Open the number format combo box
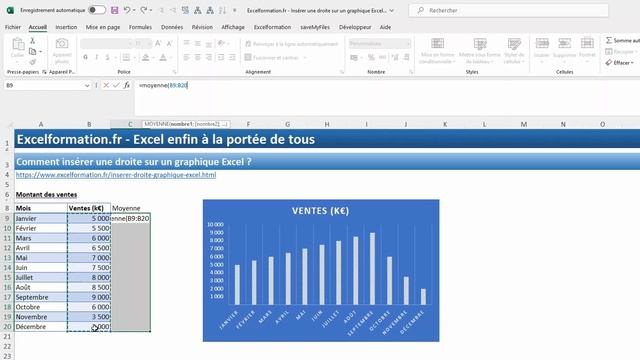Image resolution: width=640 pixels, height=360 pixels. point(380,43)
